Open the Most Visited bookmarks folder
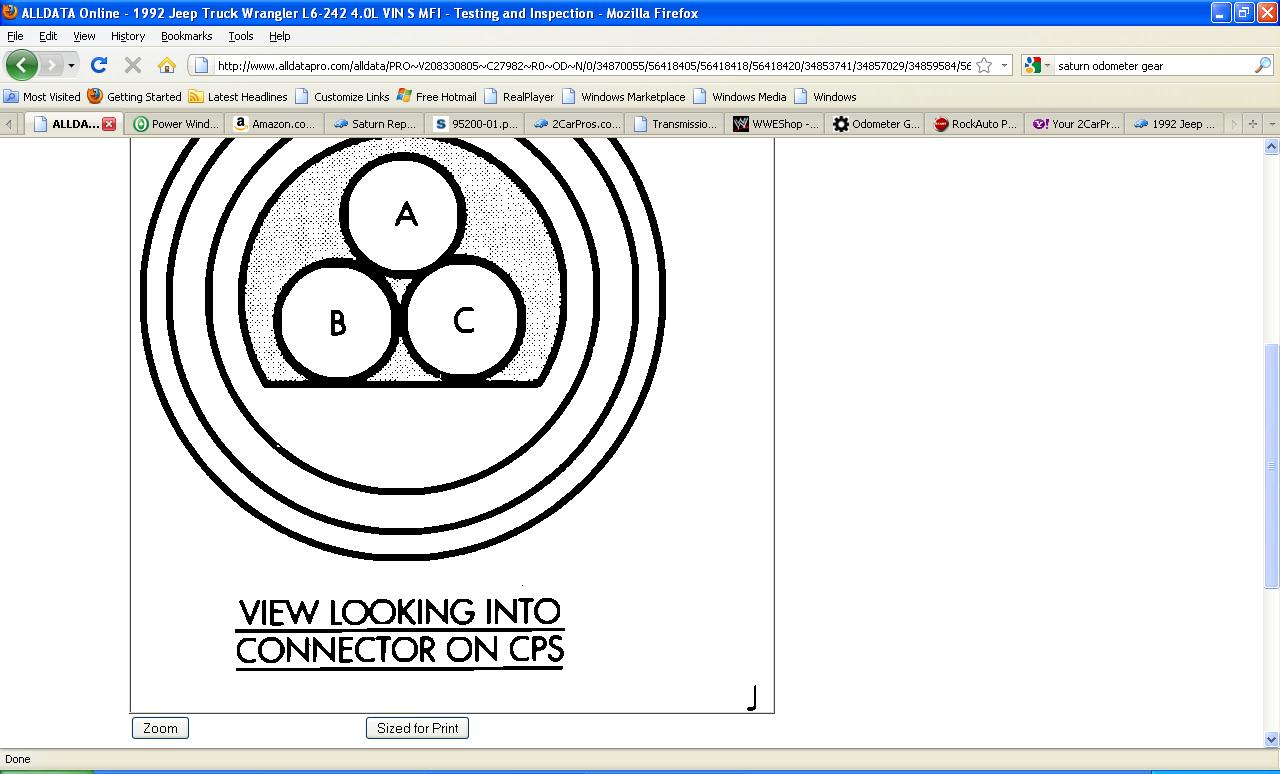The height and width of the screenshot is (774, 1280). click(42, 97)
